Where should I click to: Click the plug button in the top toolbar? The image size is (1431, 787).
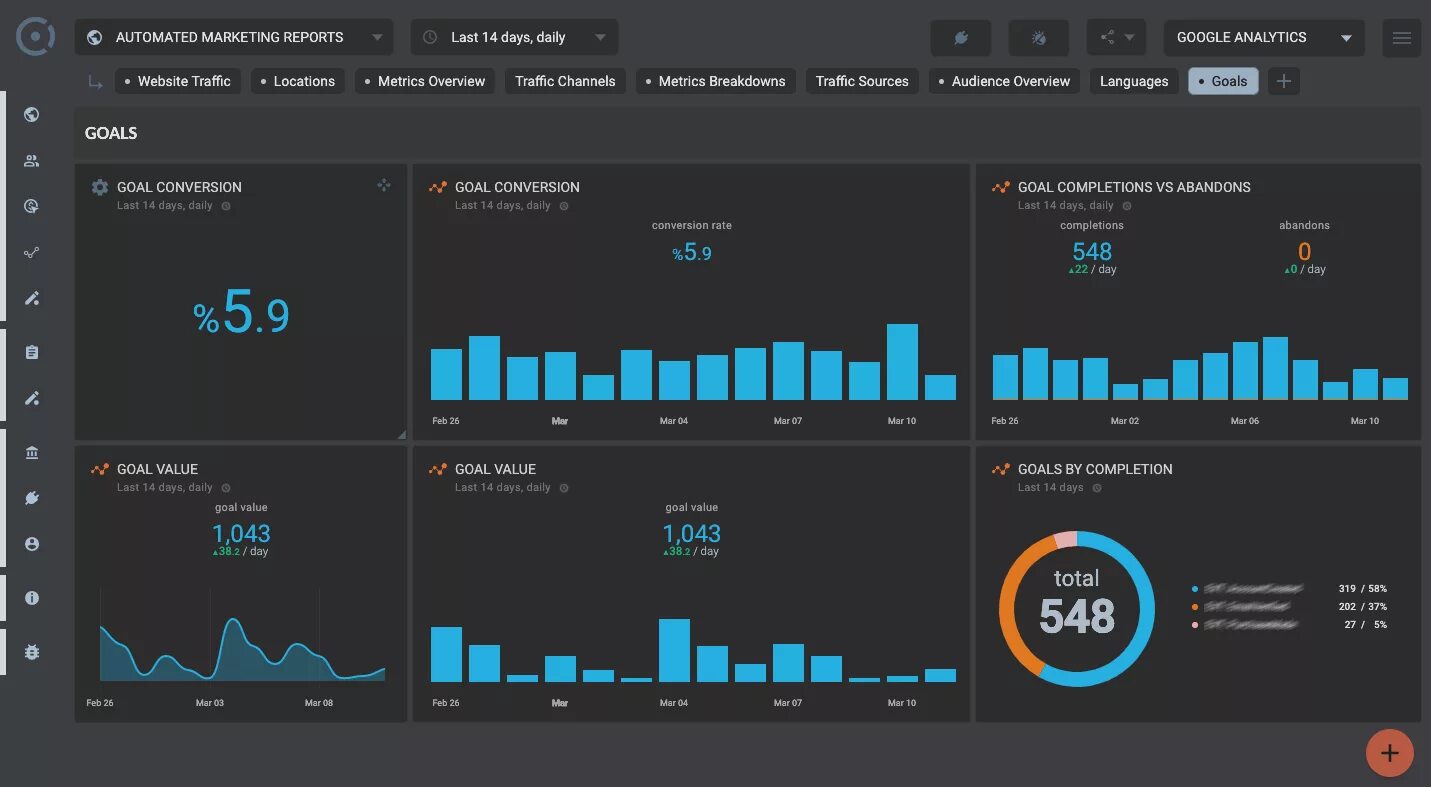tap(961, 38)
